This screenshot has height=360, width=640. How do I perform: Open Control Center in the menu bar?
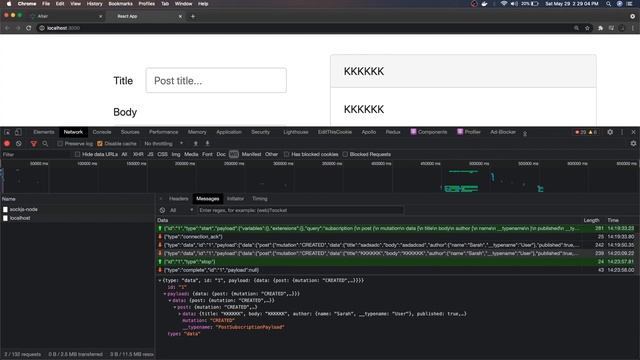click(x=629, y=4)
